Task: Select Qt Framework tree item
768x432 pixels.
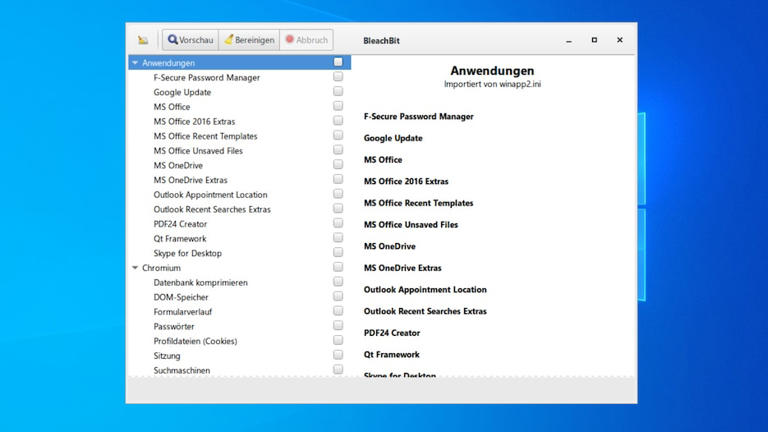Action: [x=180, y=239]
